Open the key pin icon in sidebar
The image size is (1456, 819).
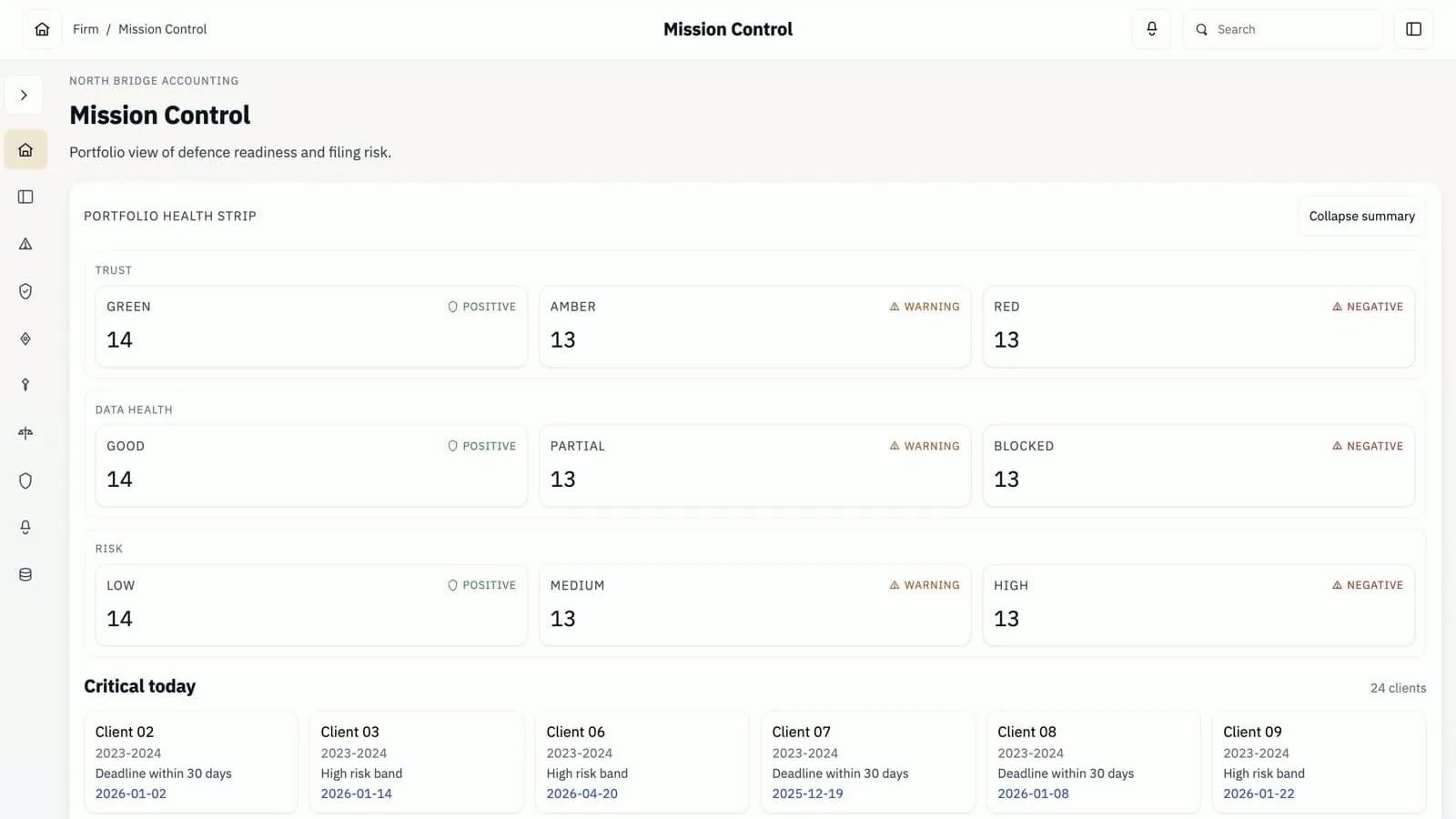pos(25,385)
